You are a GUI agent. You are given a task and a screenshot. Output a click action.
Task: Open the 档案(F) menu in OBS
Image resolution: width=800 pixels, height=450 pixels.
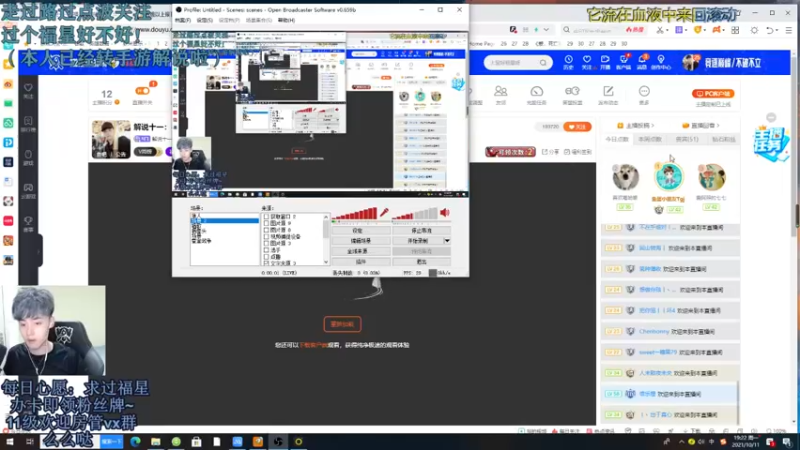click(182, 20)
